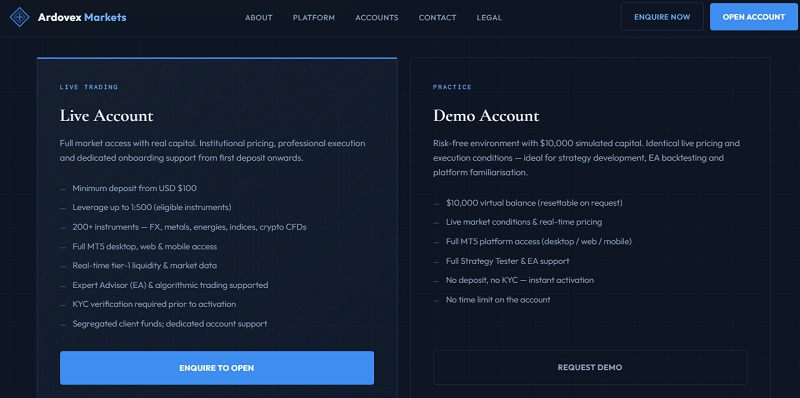Click 'KYC verification required prior to activation'
Viewport: 800px width, 398px height.
click(x=154, y=304)
